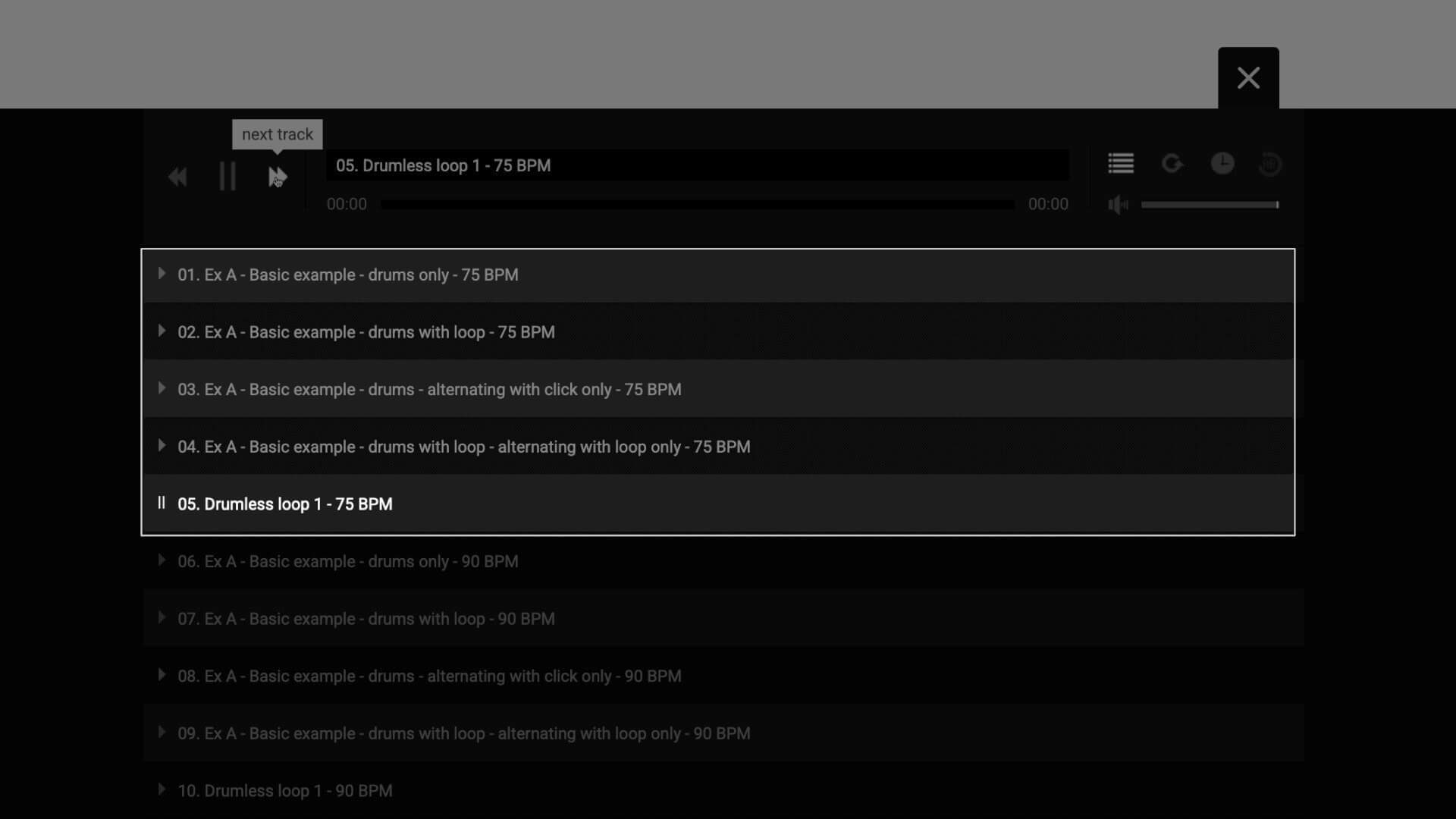Toggle the playlist list view icon
This screenshot has height=819, width=1456.
point(1120,163)
